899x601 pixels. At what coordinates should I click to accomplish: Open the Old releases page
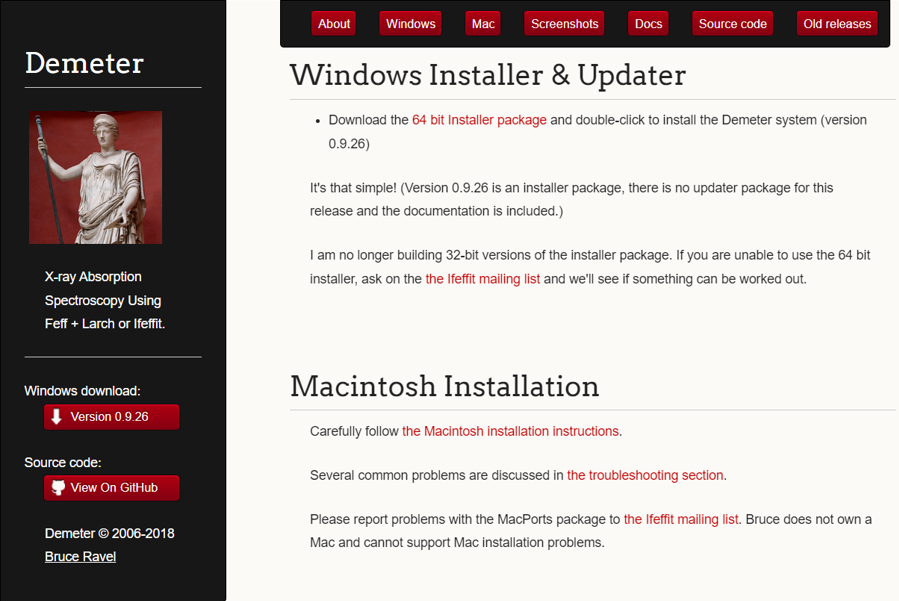coord(837,24)
